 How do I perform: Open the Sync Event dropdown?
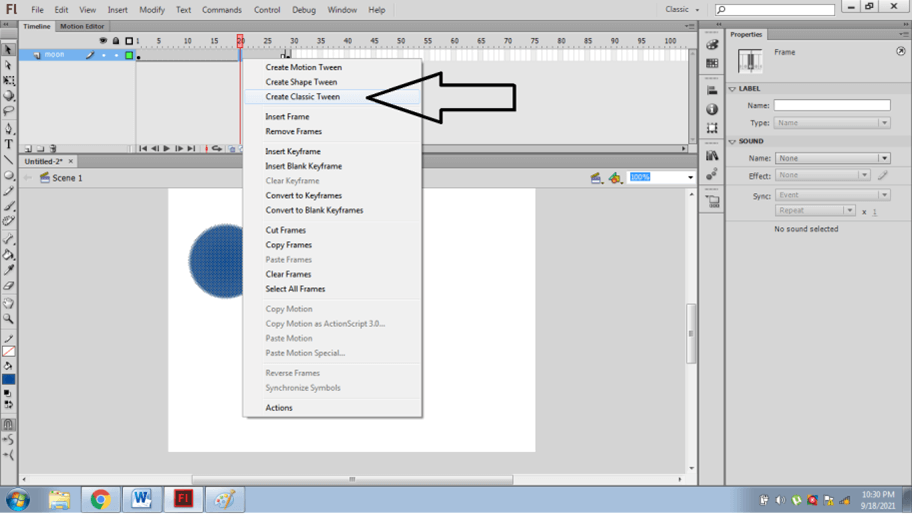[832, 195]
